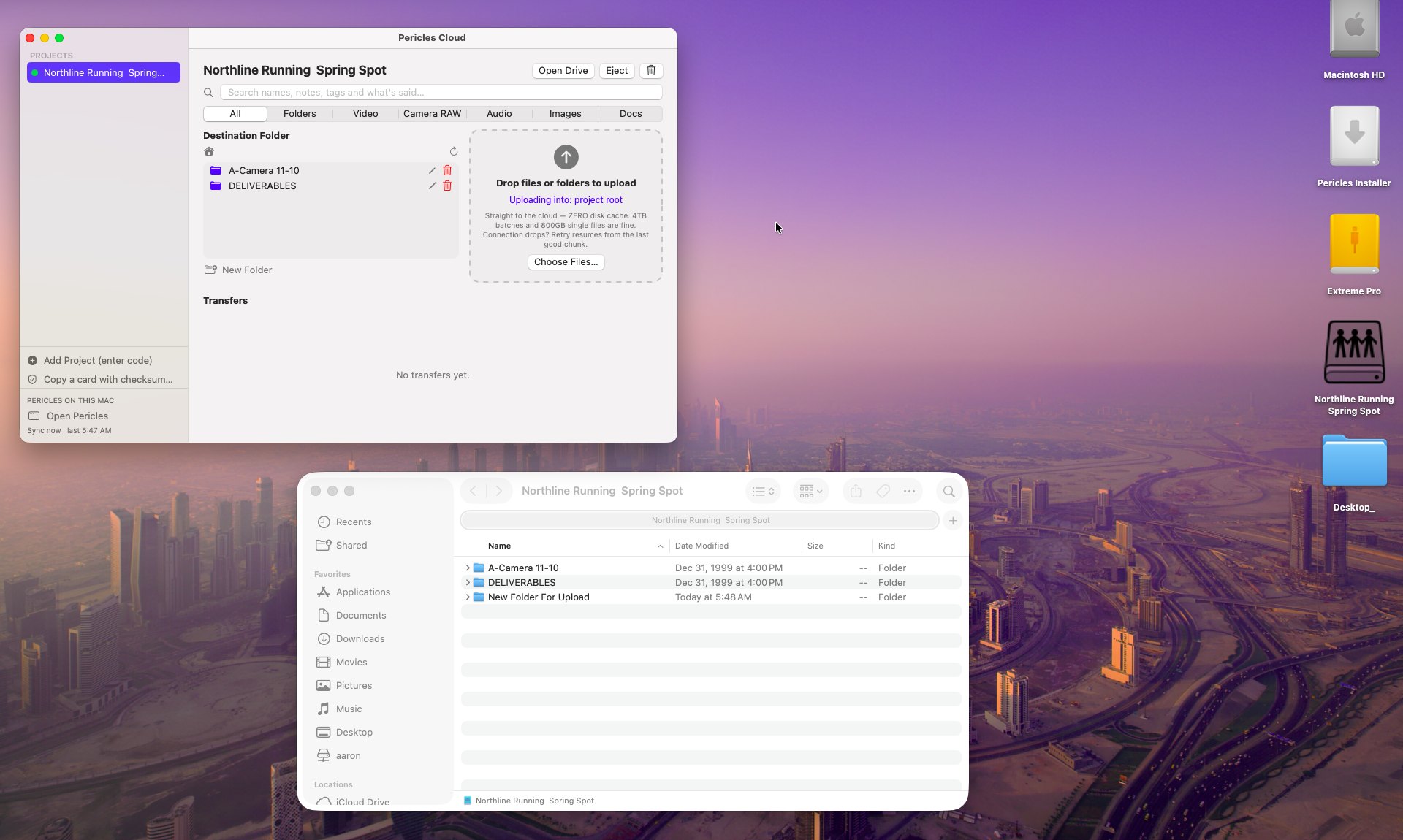Viewport: 1403px width, 840px height.
Task: Switch to the Video filter tab
Action: coord(365,114)
